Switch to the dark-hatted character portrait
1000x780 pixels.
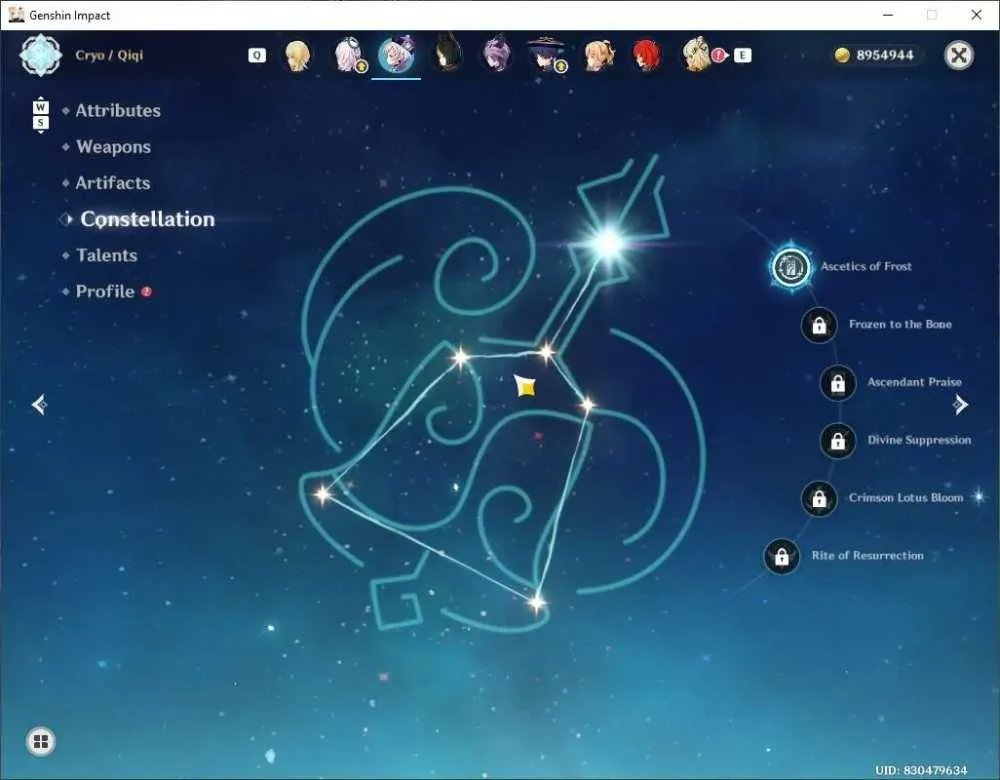point(547,54)
